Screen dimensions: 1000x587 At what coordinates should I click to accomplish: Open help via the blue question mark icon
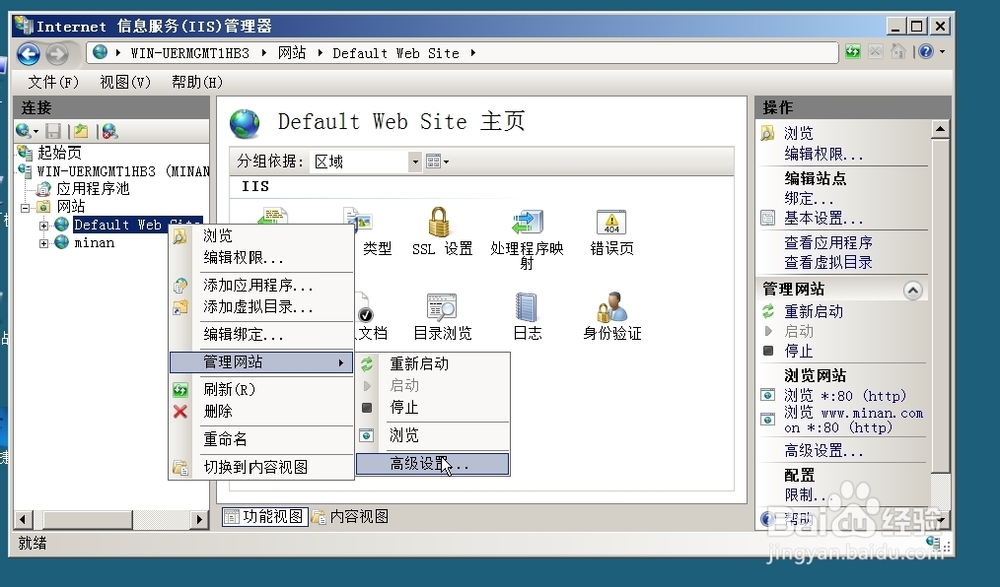[x=926, y=52]
